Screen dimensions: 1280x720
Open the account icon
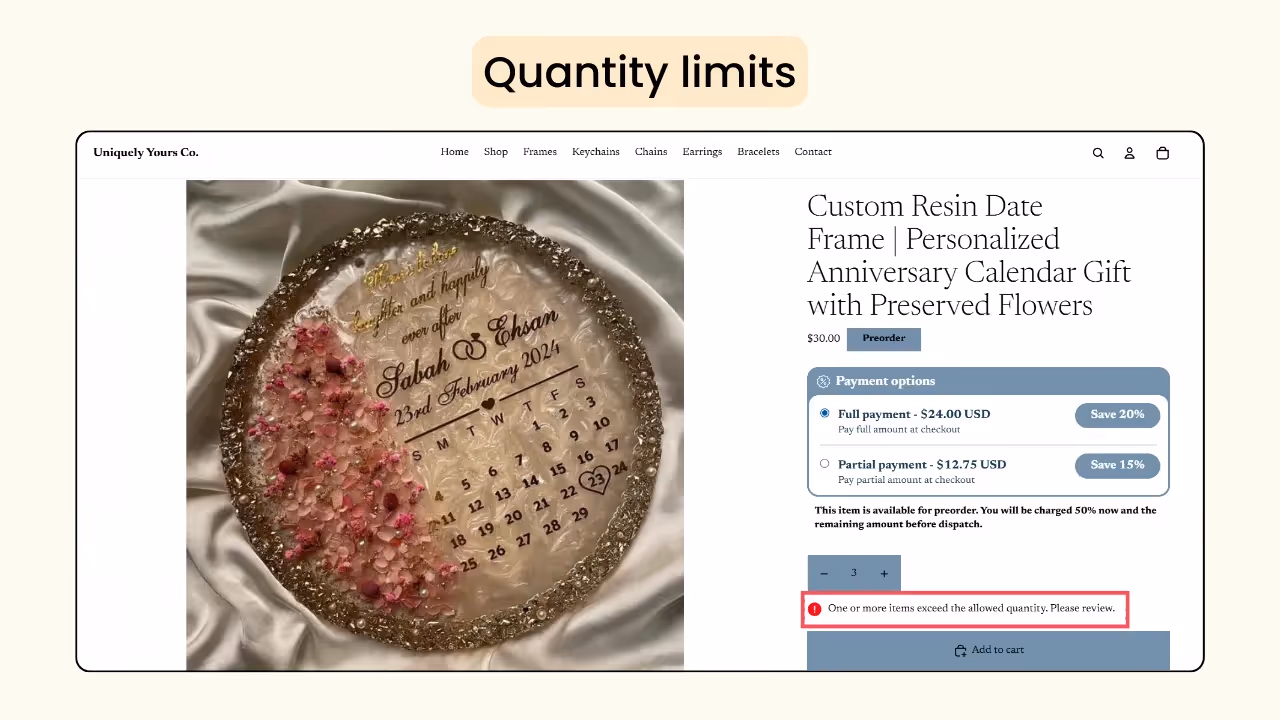click(1129, 152)
